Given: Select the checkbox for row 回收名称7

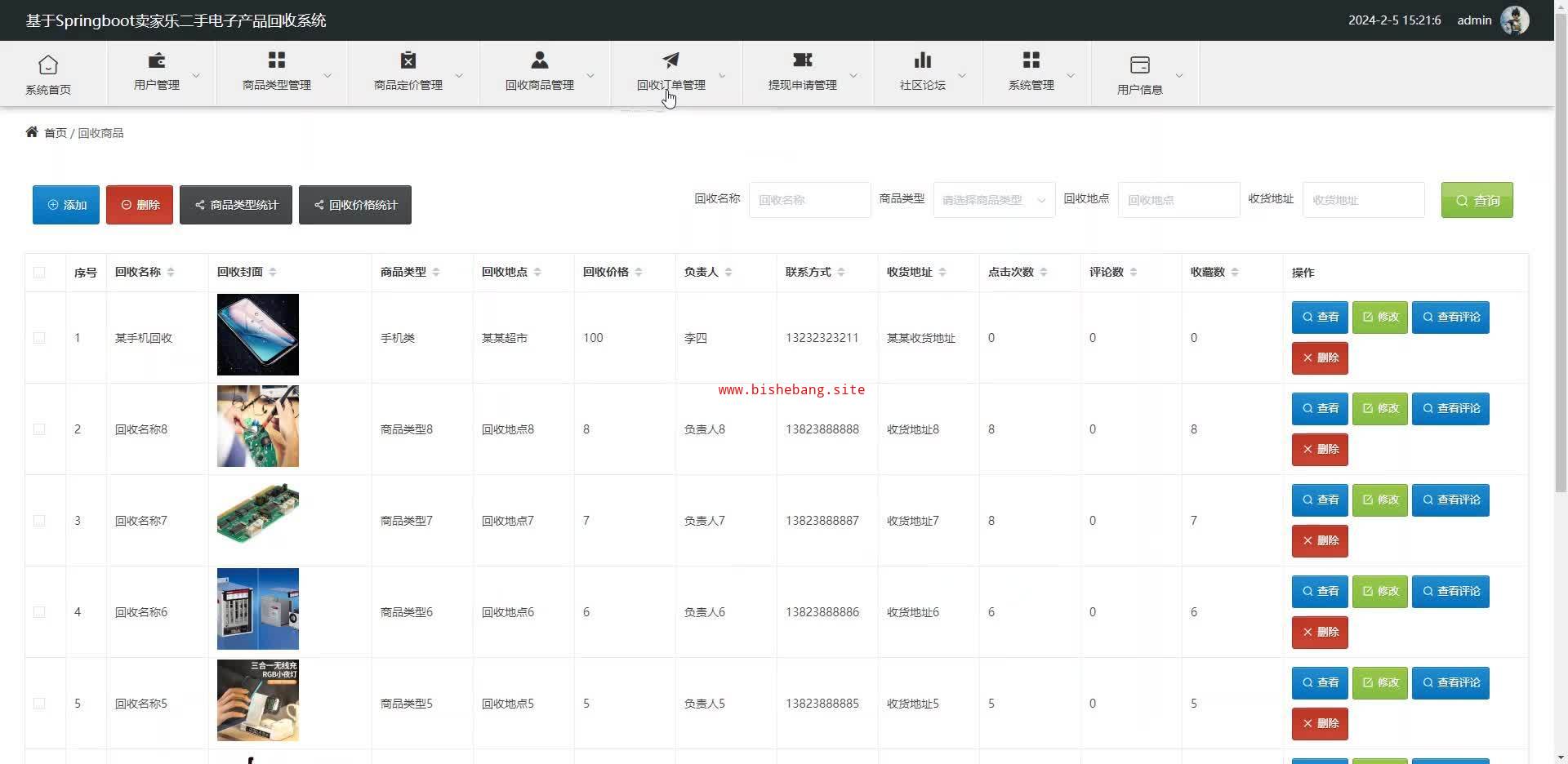Looking at the screenshot, I should [39, 521].
